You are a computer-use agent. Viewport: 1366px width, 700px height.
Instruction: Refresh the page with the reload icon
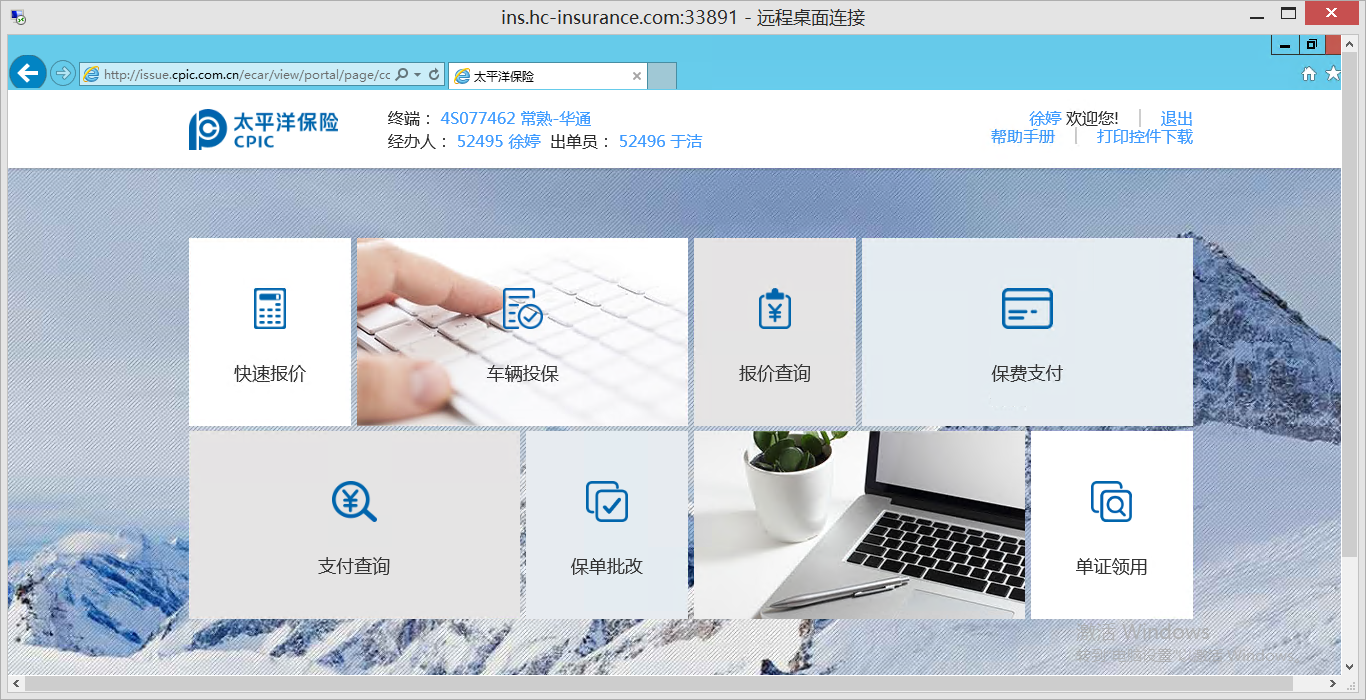(435, 74)
